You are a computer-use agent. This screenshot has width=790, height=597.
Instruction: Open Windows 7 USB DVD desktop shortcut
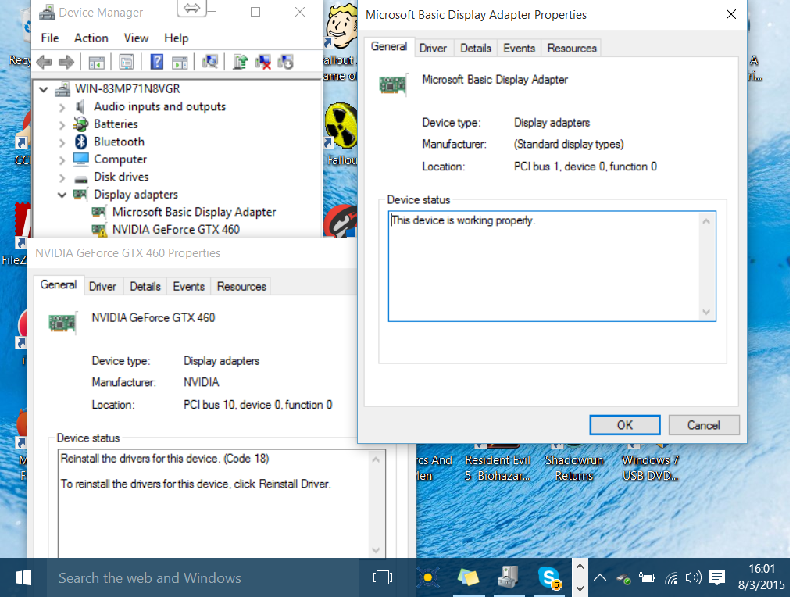point(650,462)
